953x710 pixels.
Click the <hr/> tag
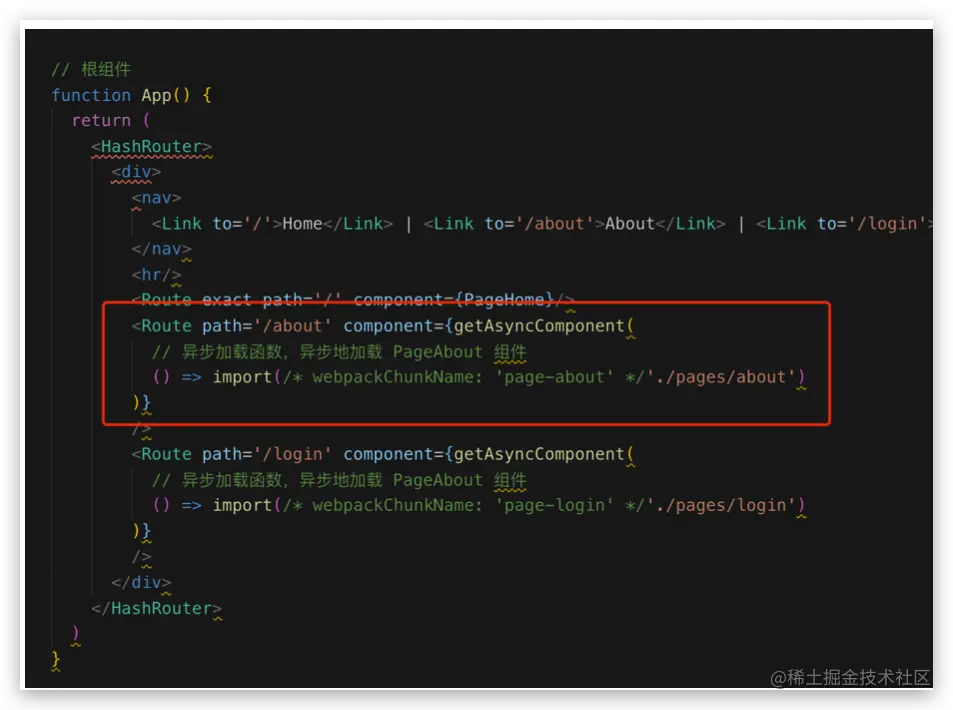[156, 275]
